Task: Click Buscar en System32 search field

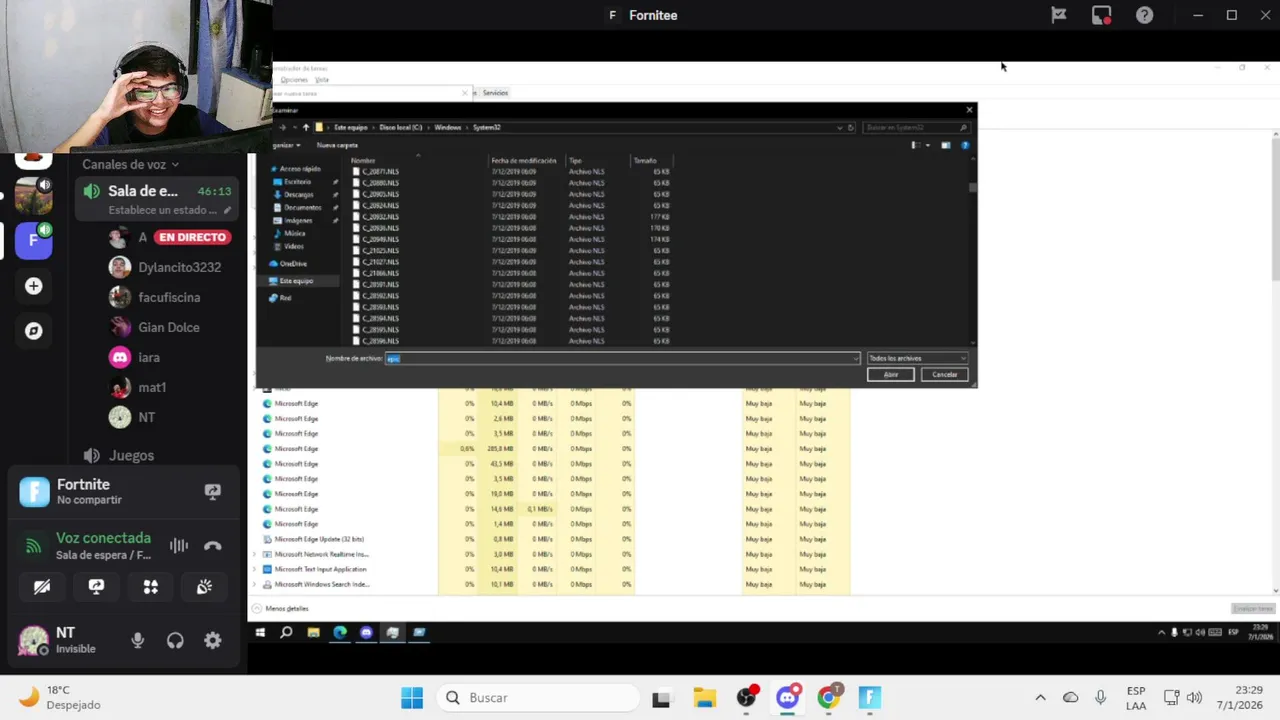Action: coord(916,127)
